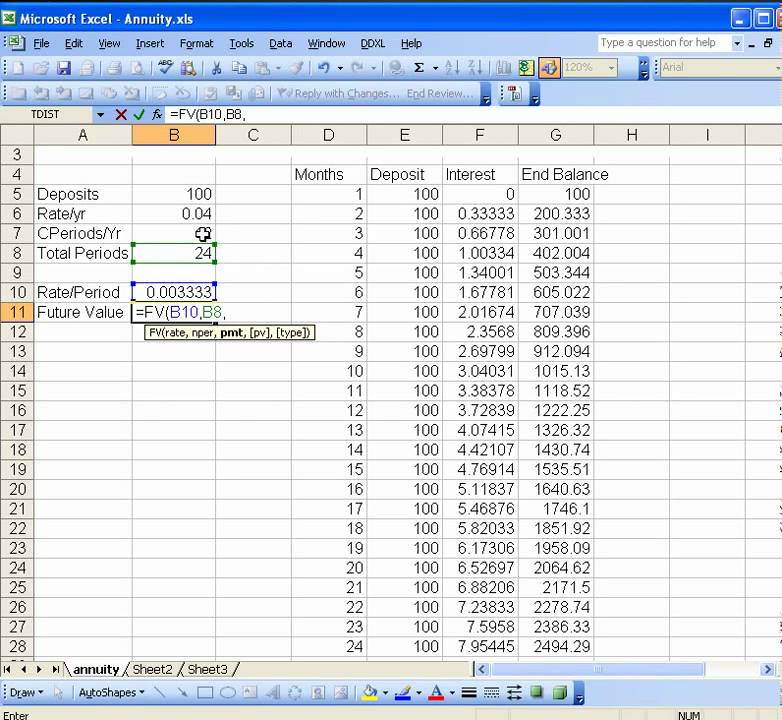Screen dimensions: 782x720
Task: Open the Fill Color dropdown arrow
Action: coord(385,693)
